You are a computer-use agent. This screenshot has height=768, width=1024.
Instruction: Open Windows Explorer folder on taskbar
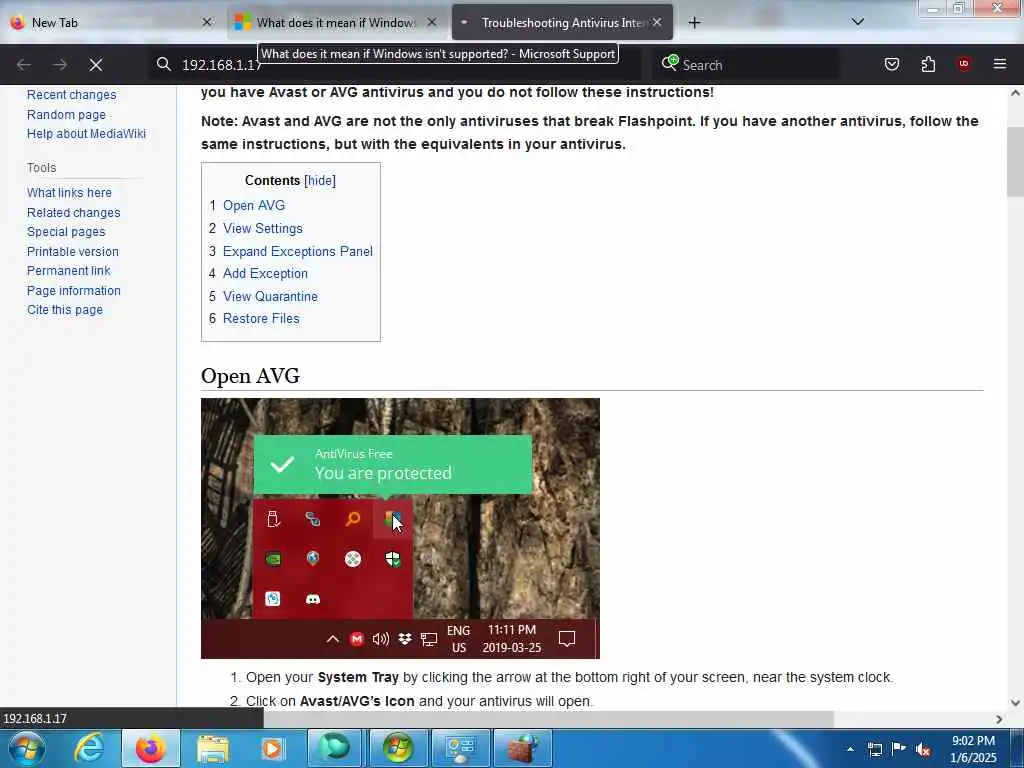212,748
